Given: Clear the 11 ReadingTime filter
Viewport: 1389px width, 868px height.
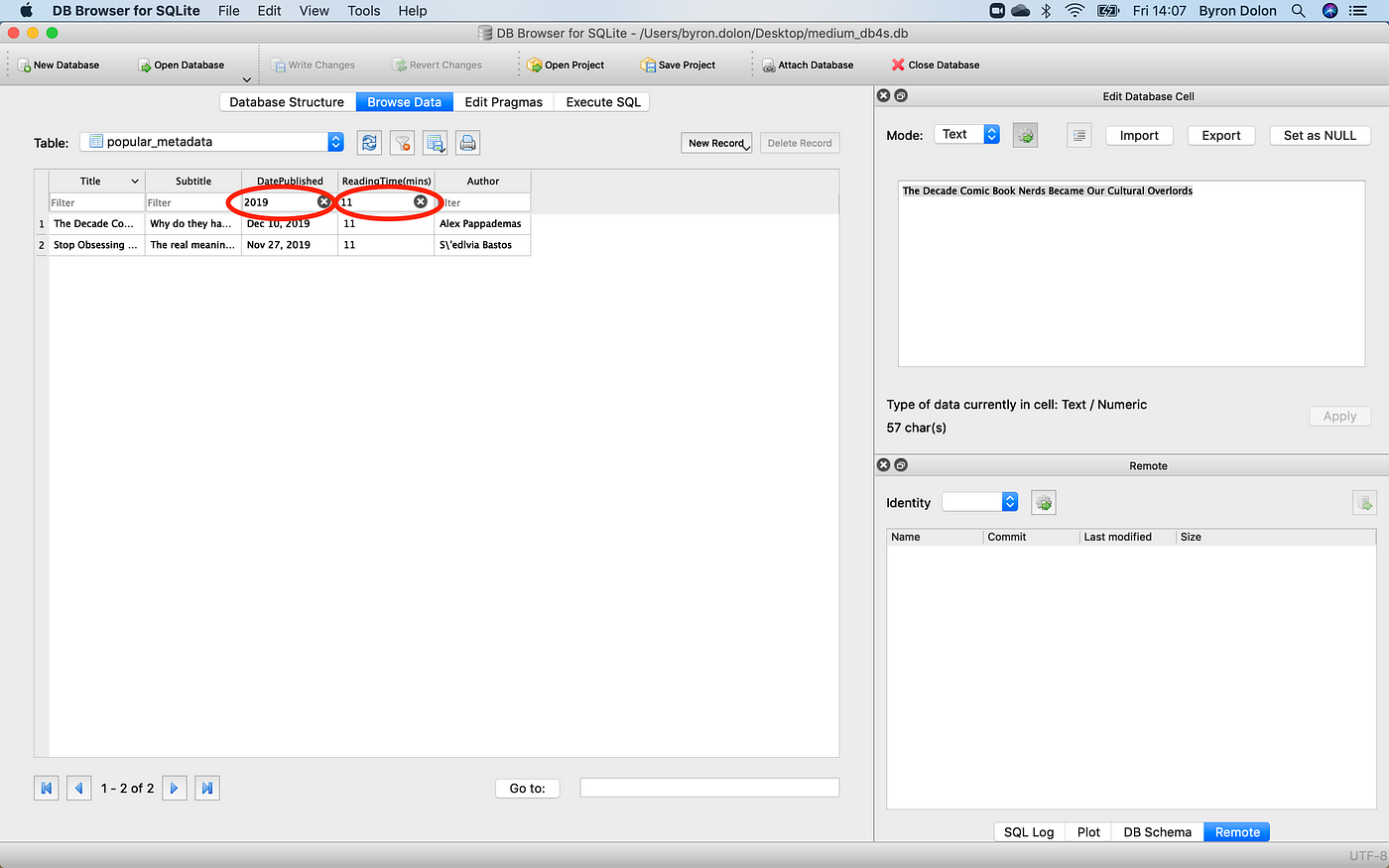Looking at the screenshot, I should click(420, 201).
